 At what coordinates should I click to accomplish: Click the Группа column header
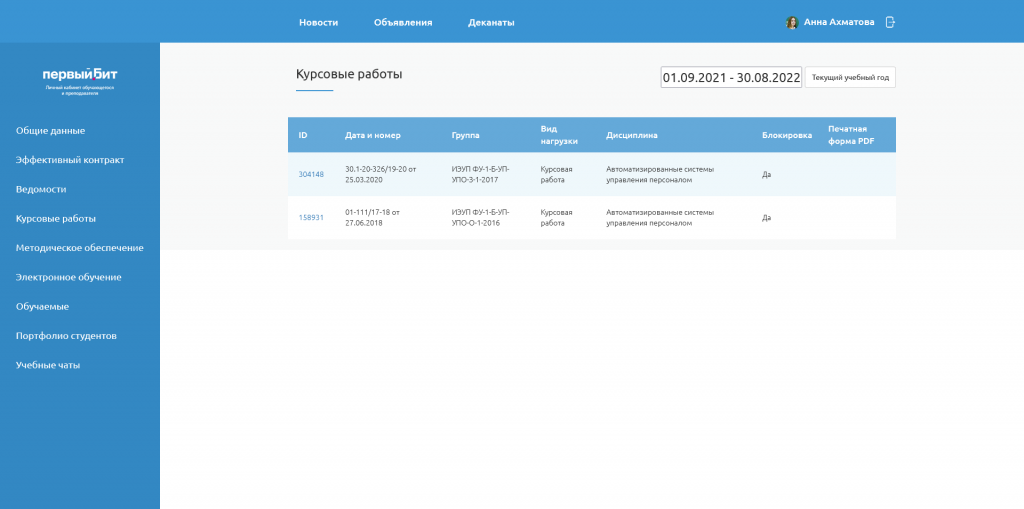[x=465, y=135]
